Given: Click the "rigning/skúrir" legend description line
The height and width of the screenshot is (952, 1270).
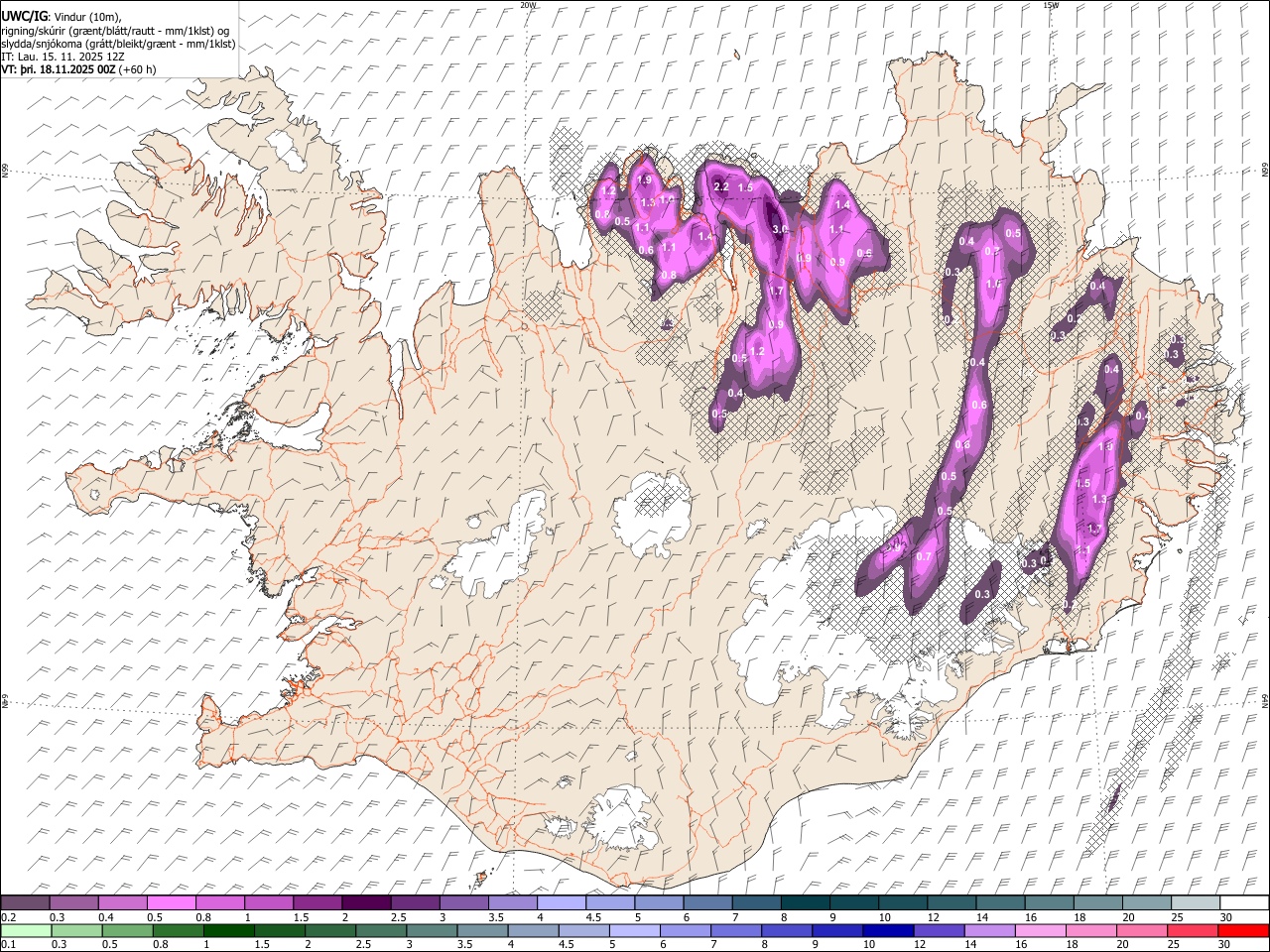Looking at the screenshot, I should (x=115, y=31).
